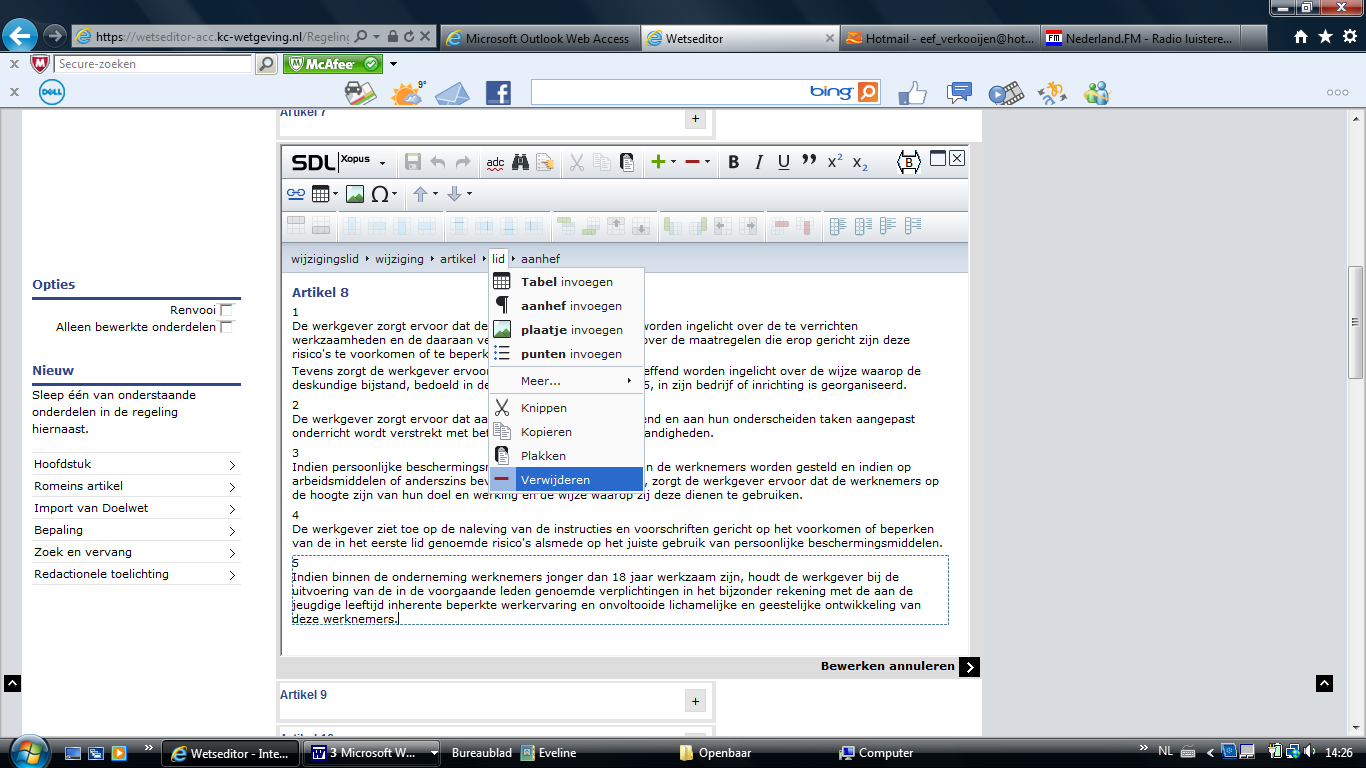The height and width of the screenshot is (768, 1366).
Task: Expand the plus button next to Artikel 9
Action: click(696, 701)
